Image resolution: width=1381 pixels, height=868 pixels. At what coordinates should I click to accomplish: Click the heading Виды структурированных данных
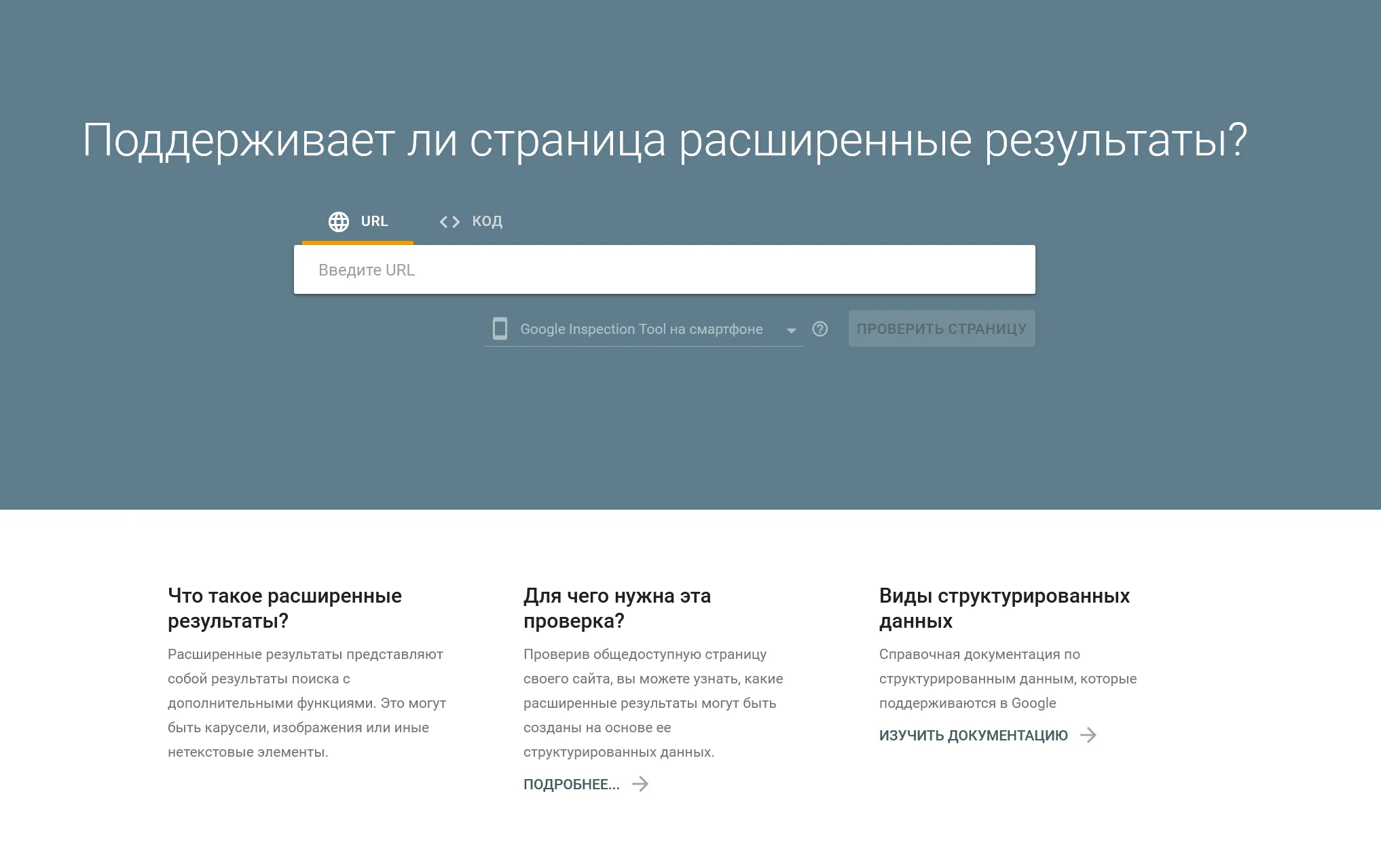[x=1003, y=608]
